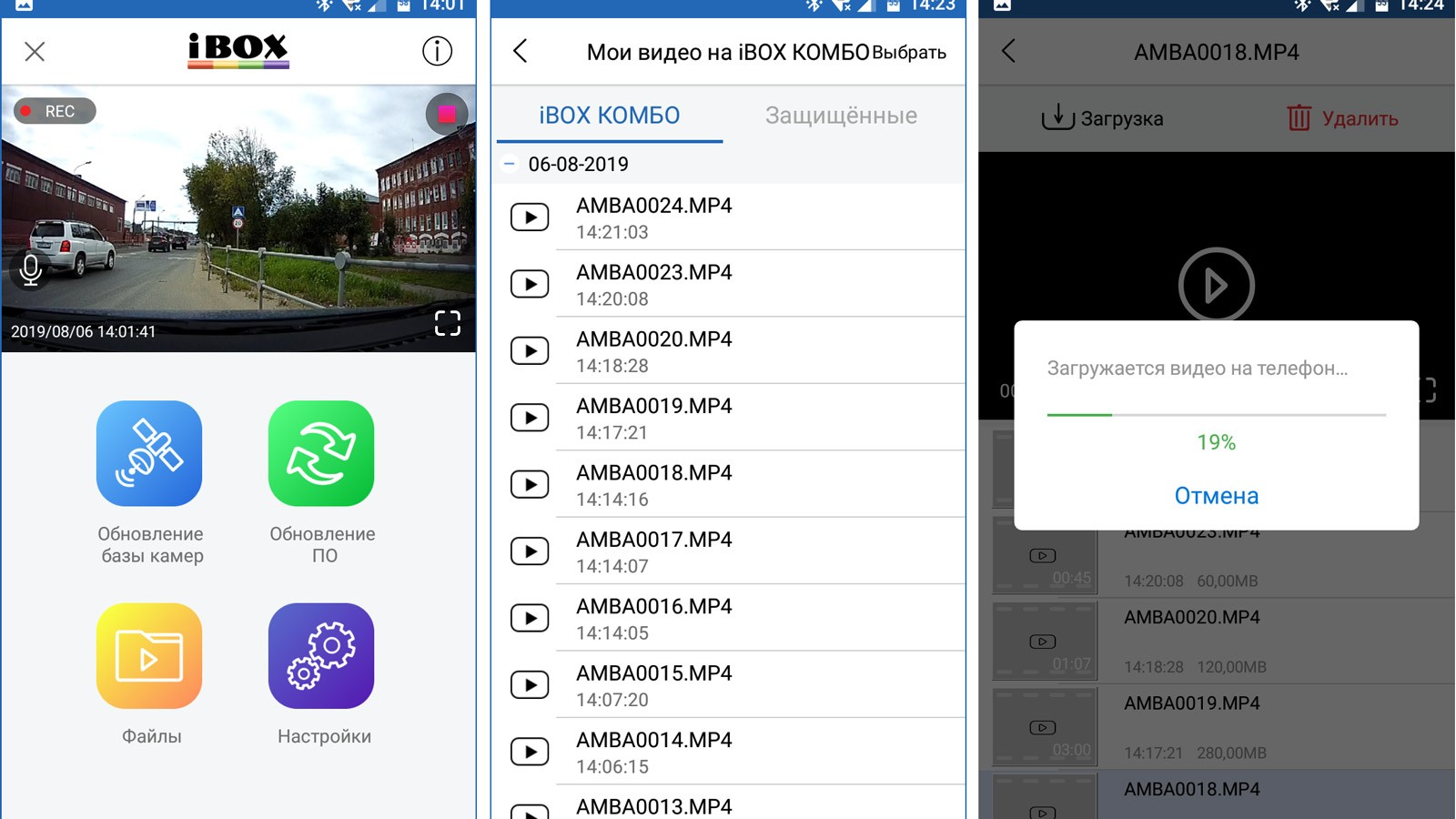Play AMBA0016.MP4 using its play icon
The height and width of the screenshot is (819, 1456).
[530, 618]
